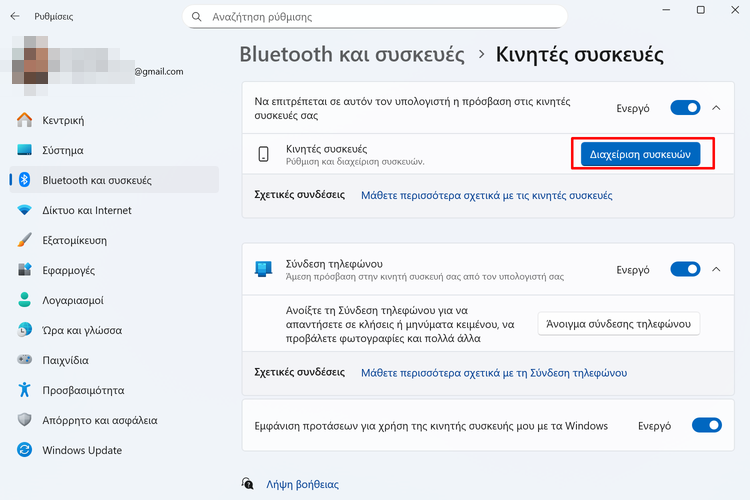Open Εξατομίκευση paintbrush icon

[24, 240]
